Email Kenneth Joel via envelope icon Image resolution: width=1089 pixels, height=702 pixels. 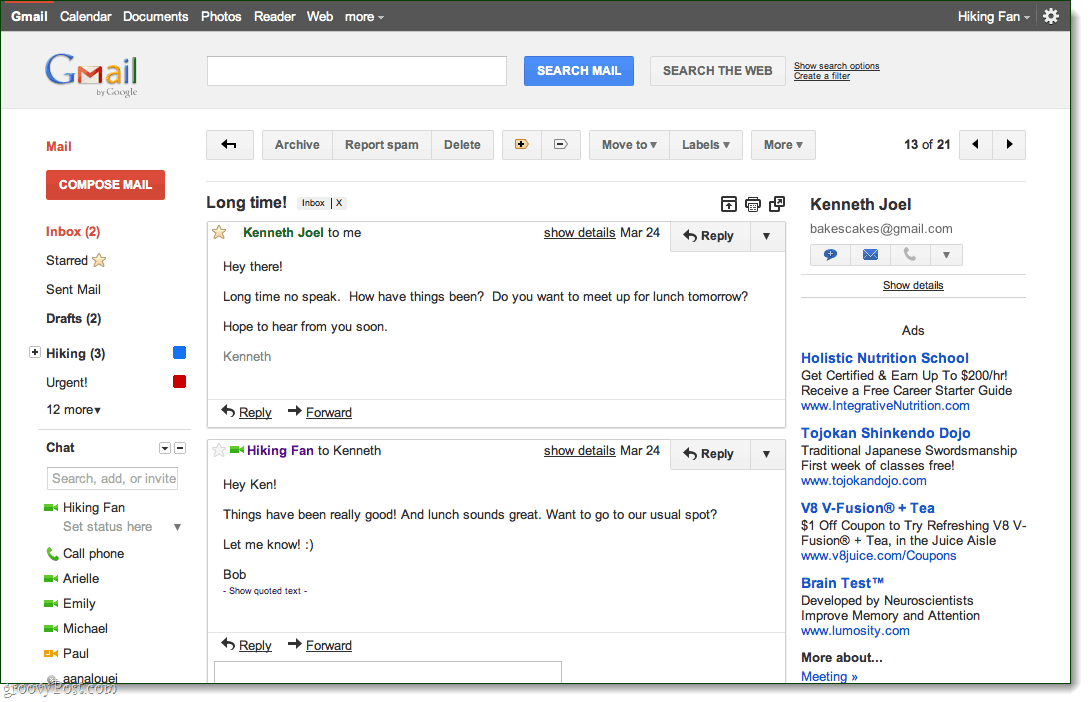point(870,255)
